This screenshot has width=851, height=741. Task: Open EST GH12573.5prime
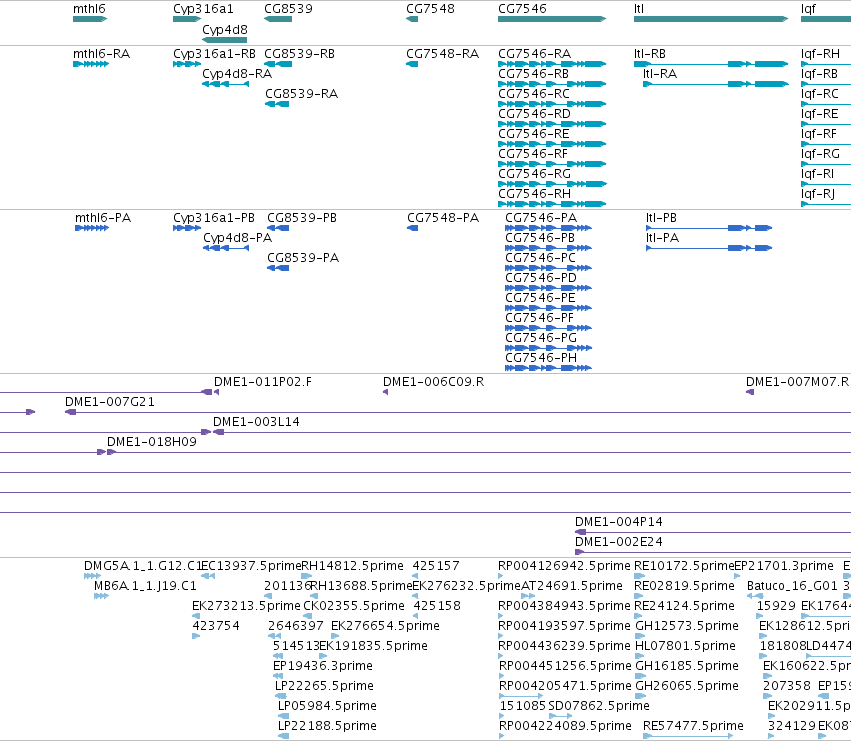[687, 626]
